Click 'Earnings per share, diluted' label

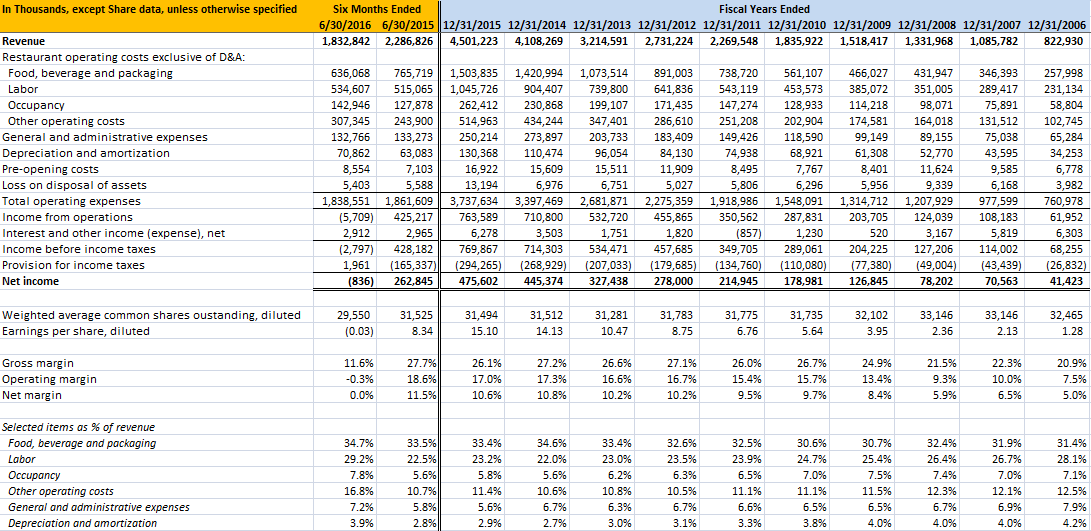point(76,331)
